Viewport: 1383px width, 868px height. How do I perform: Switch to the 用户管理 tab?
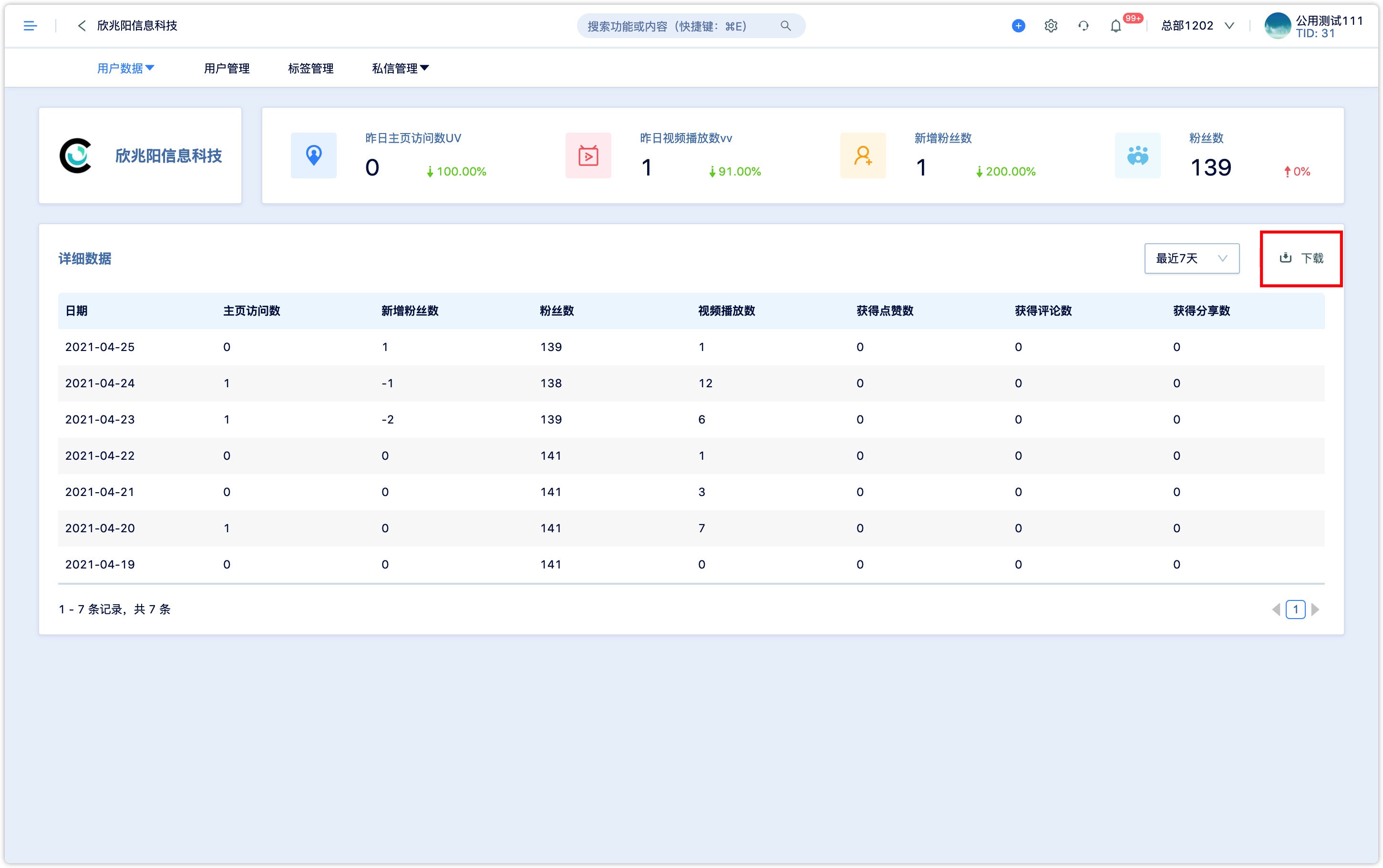click(227, 68)
